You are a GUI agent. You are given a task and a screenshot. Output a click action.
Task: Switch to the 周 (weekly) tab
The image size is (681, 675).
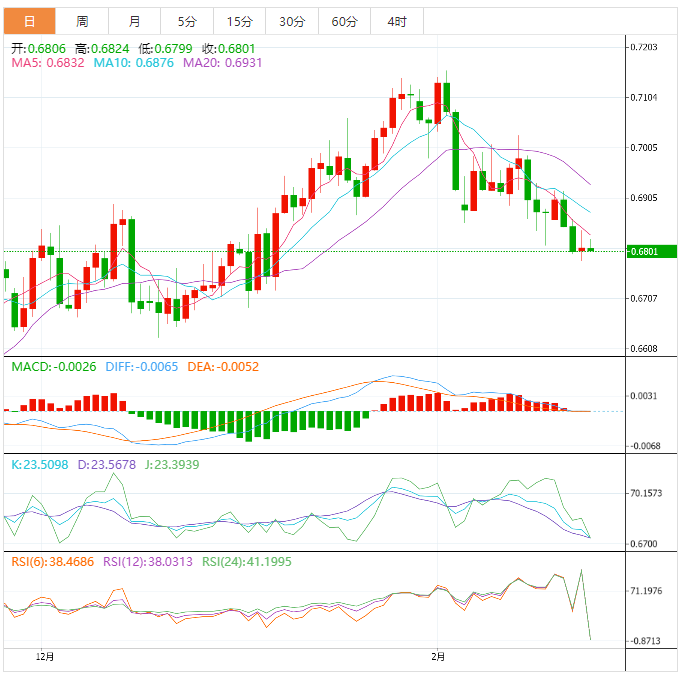[x=82, y=21]
